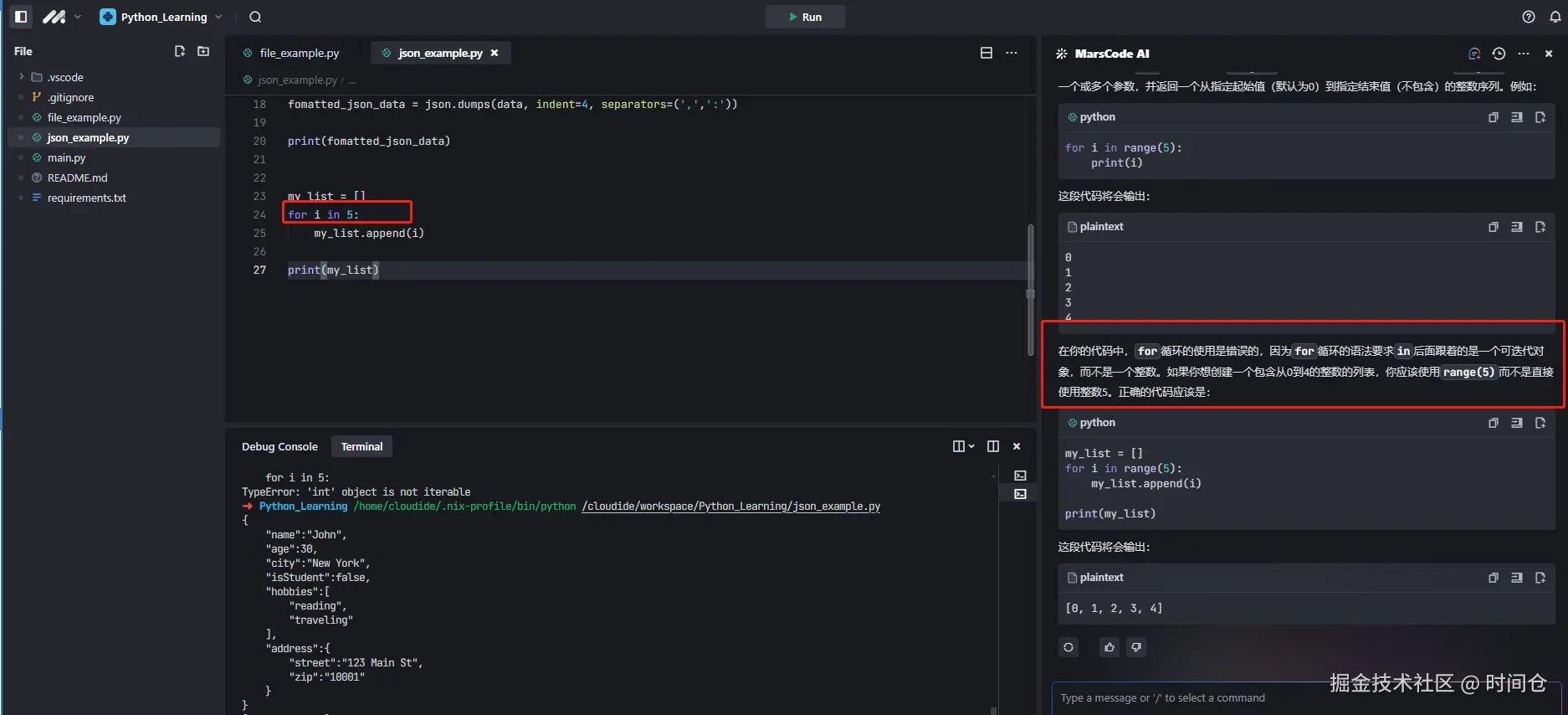Like the AI response with thumbs up

click(1109, 647)
